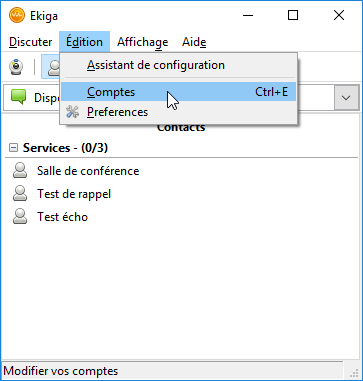This screenshot has width=363, height=381.
Task: Click the wrench icon beside Preferences
Action: coord(72,112)
